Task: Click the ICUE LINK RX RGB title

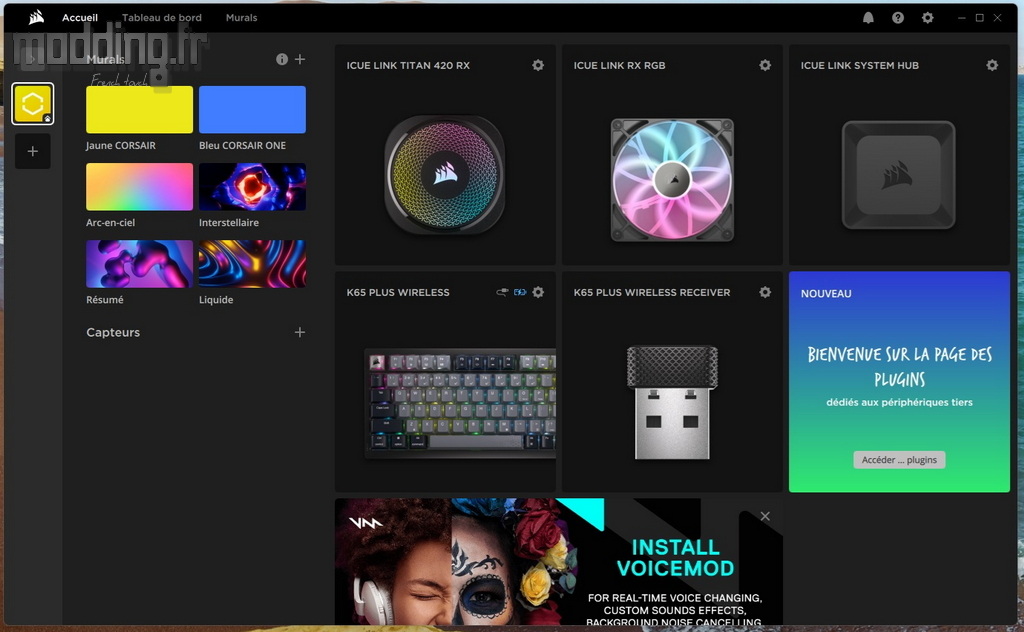Action: pyautogui.click(x=619, y=65)
